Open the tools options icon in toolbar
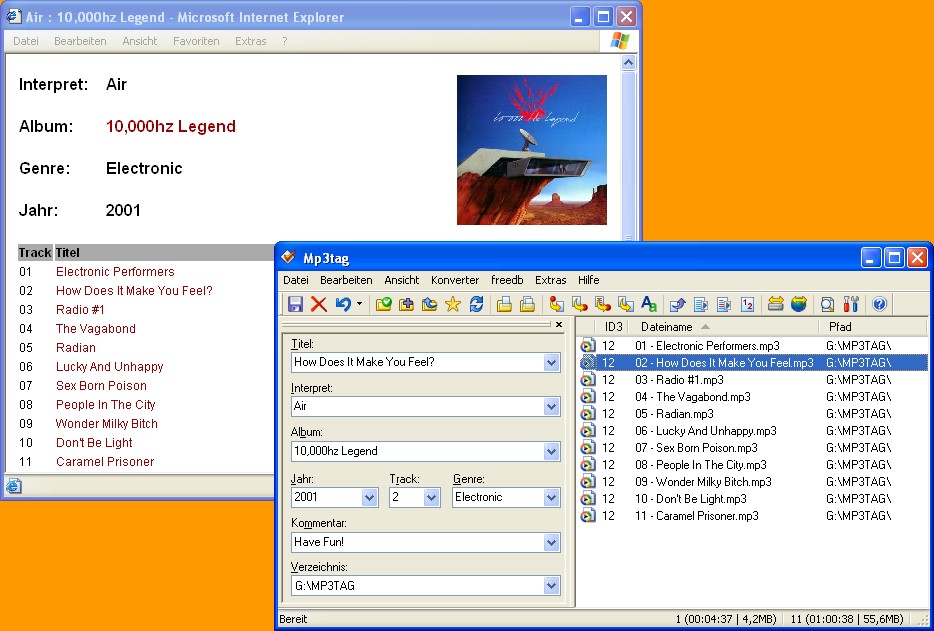 point(852,304)
